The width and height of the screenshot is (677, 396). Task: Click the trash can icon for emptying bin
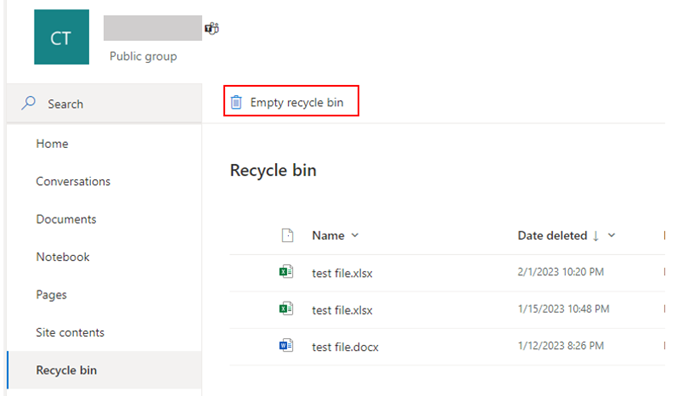click(236, 102)
